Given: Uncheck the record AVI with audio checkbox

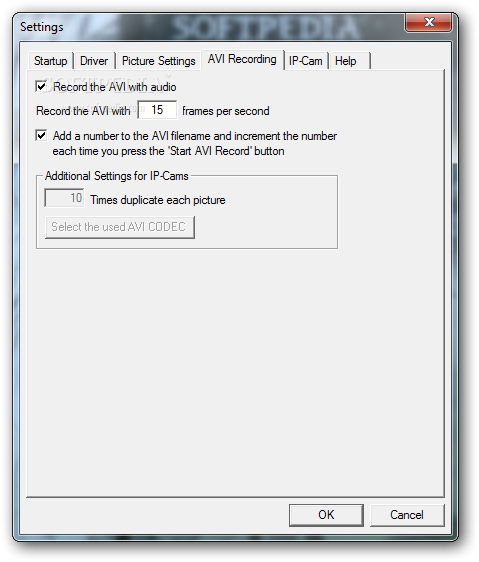Looking at the screenshot, I should [41, 86].
